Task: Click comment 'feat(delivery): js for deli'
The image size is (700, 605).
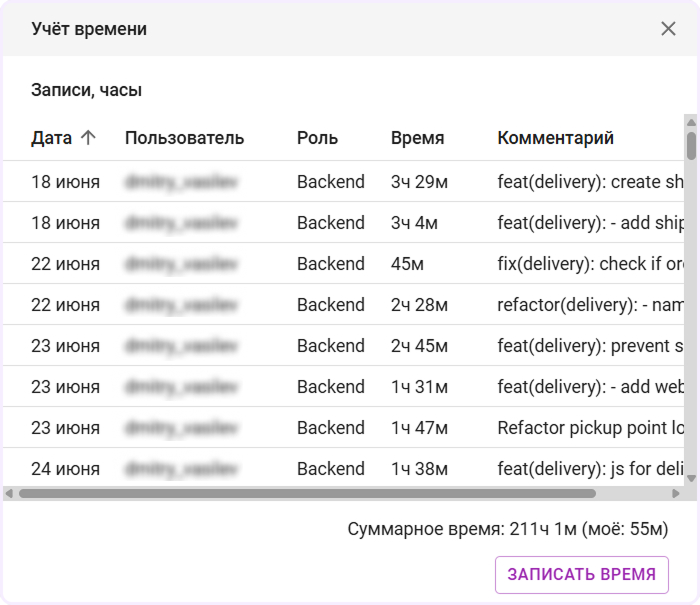Action: coord(590,470)
